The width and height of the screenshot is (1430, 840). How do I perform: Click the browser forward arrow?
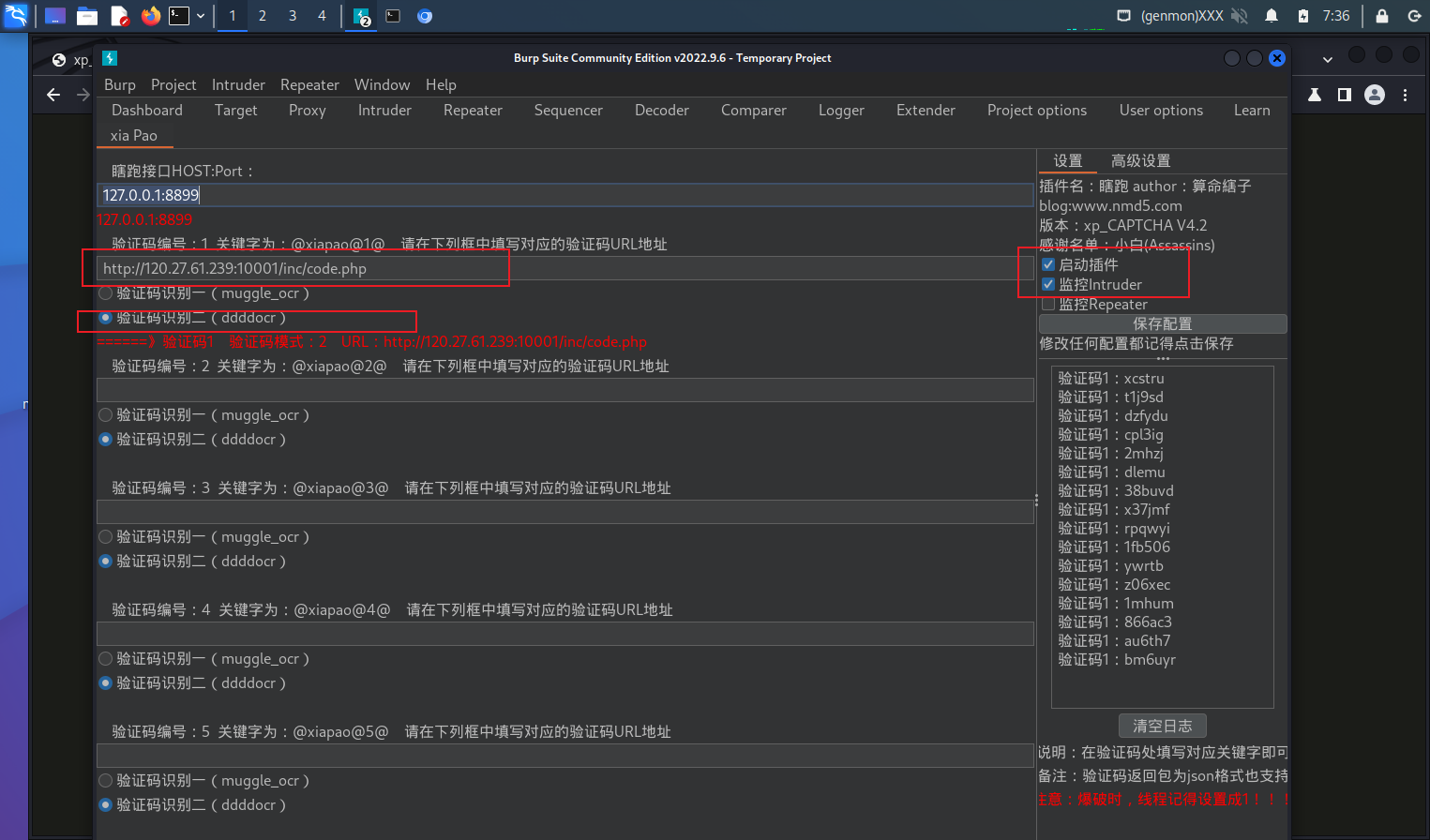[x=83, y=95]
